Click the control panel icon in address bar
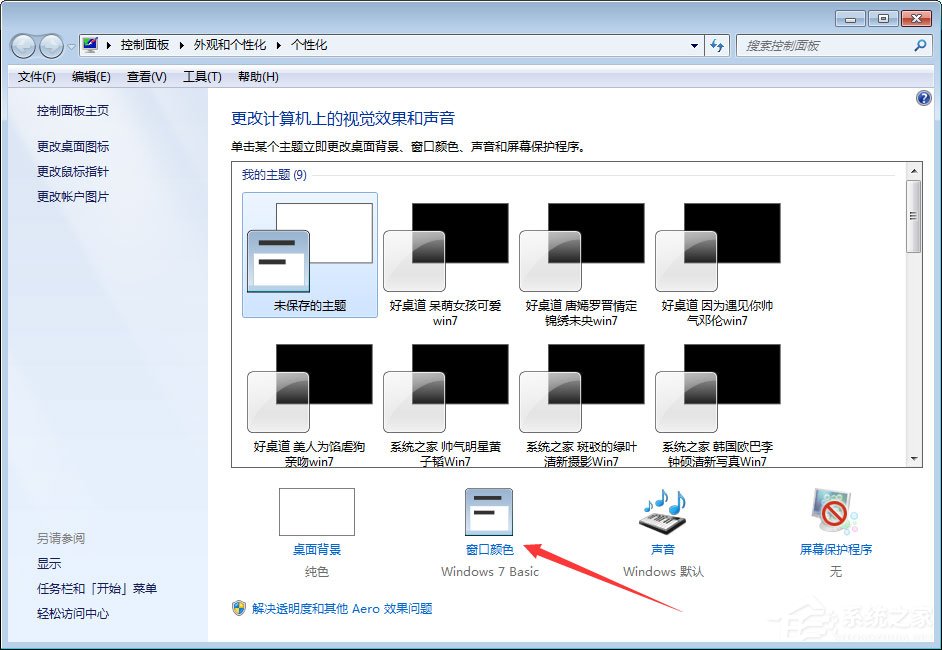Screen dimensions: 942x650 tap(89, 45)
